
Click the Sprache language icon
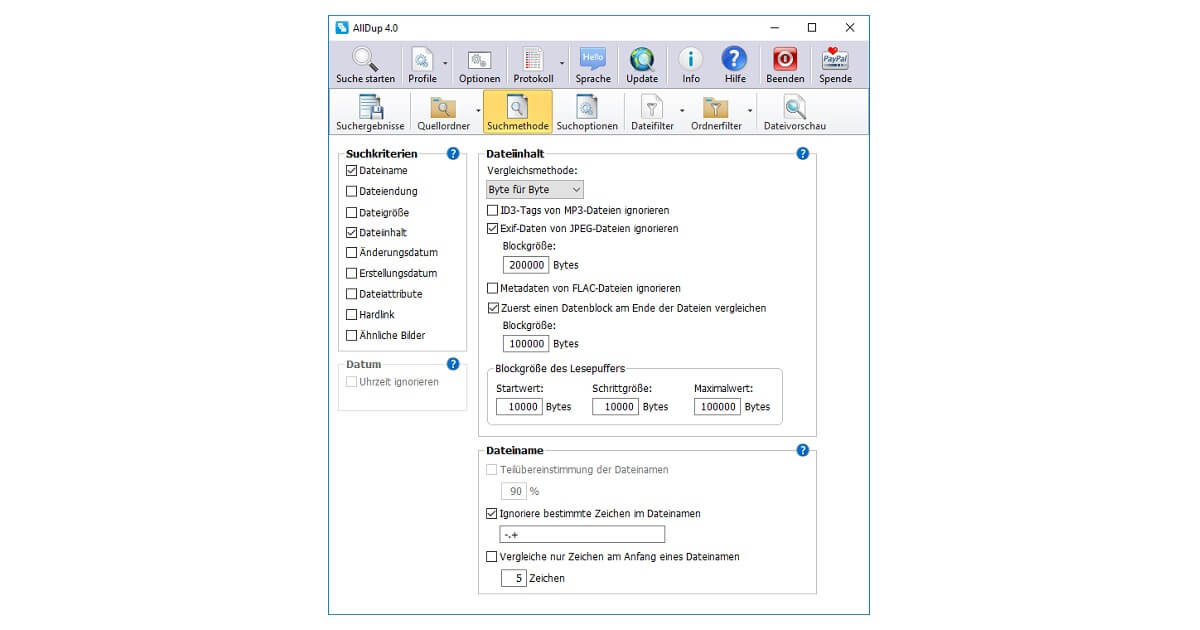point(593,60)
